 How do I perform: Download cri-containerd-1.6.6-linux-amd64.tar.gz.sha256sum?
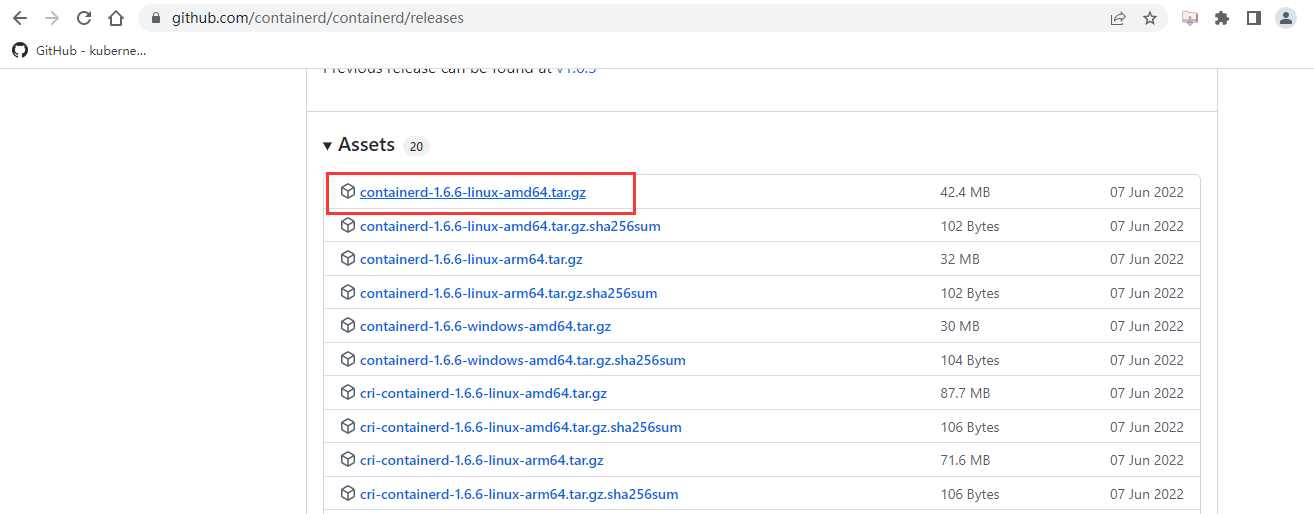(x=521, y=427)
